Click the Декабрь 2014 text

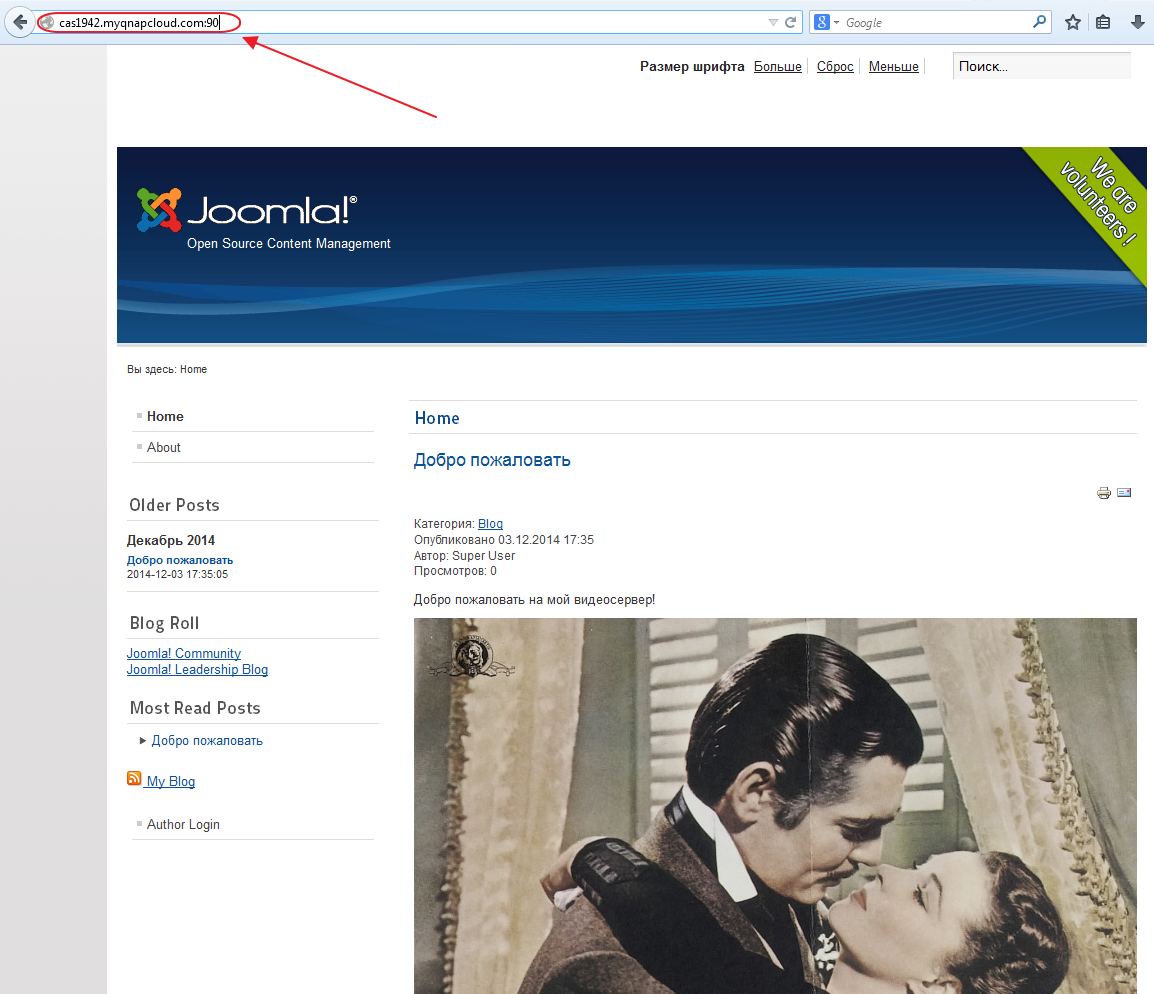tap(171, 540)
